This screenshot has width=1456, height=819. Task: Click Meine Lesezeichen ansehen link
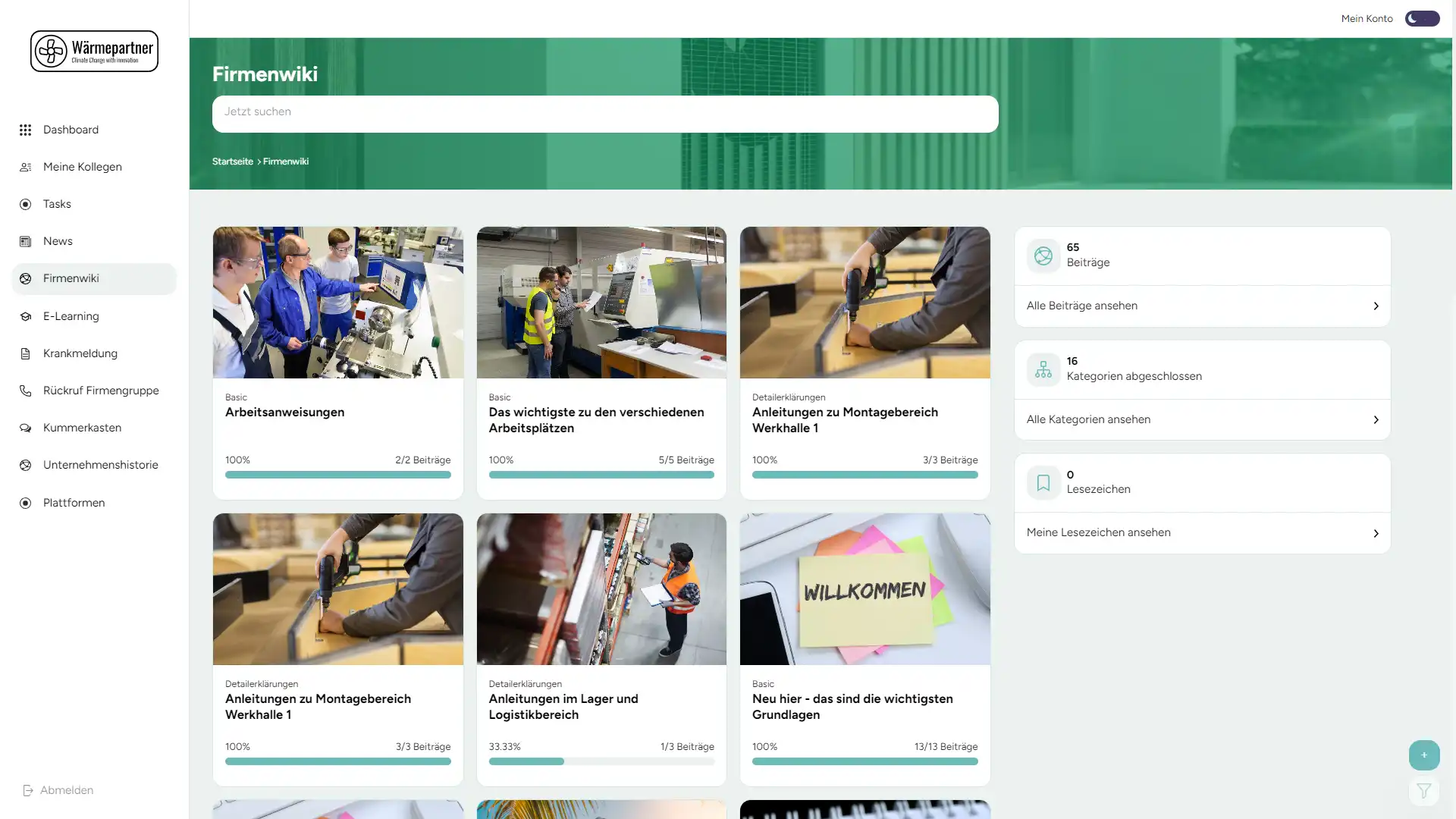pos(1202,532)
